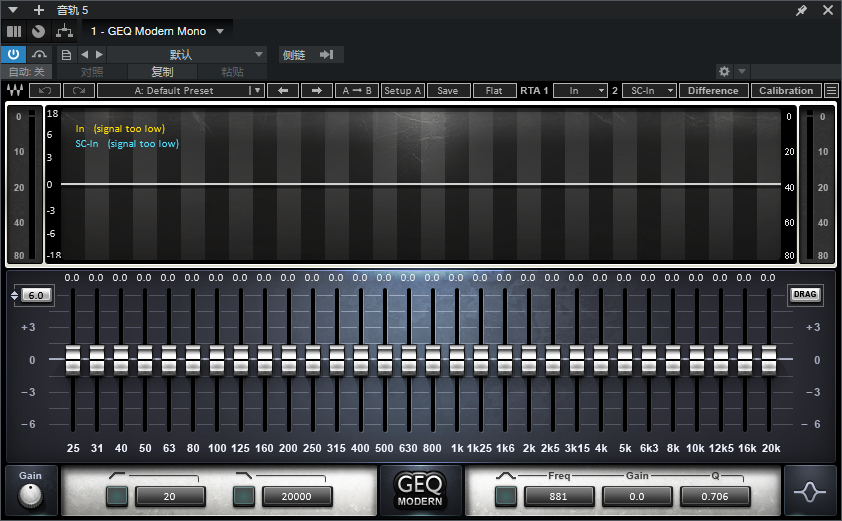Open the A: Default Preset dropdown
842x521 pixels.
point(181,91)
